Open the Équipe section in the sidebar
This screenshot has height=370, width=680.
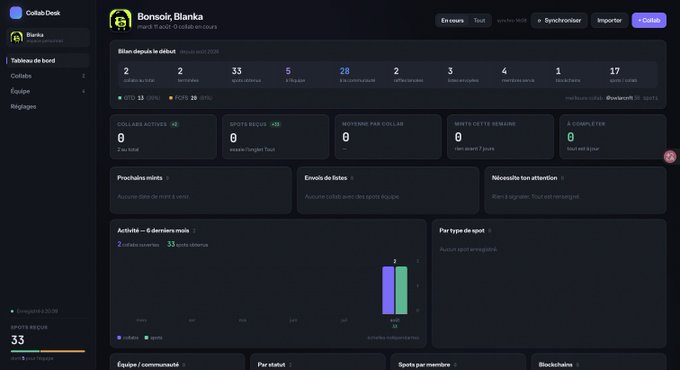pyautogui.click(x=48, y=91)
